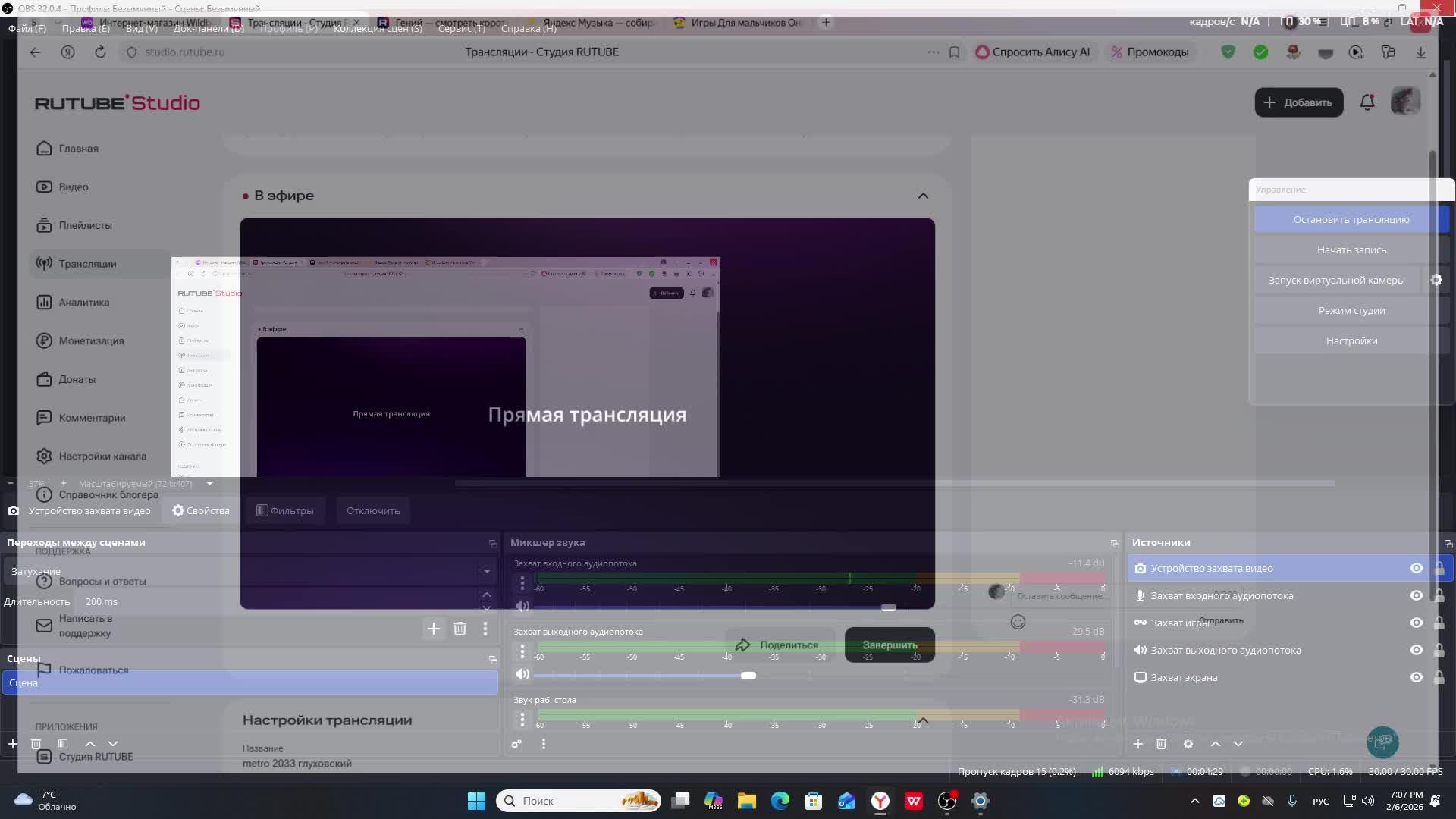Show hidden system tray icons
This screenshot has width=1456, height=819.
click(x=1195, y=801)
